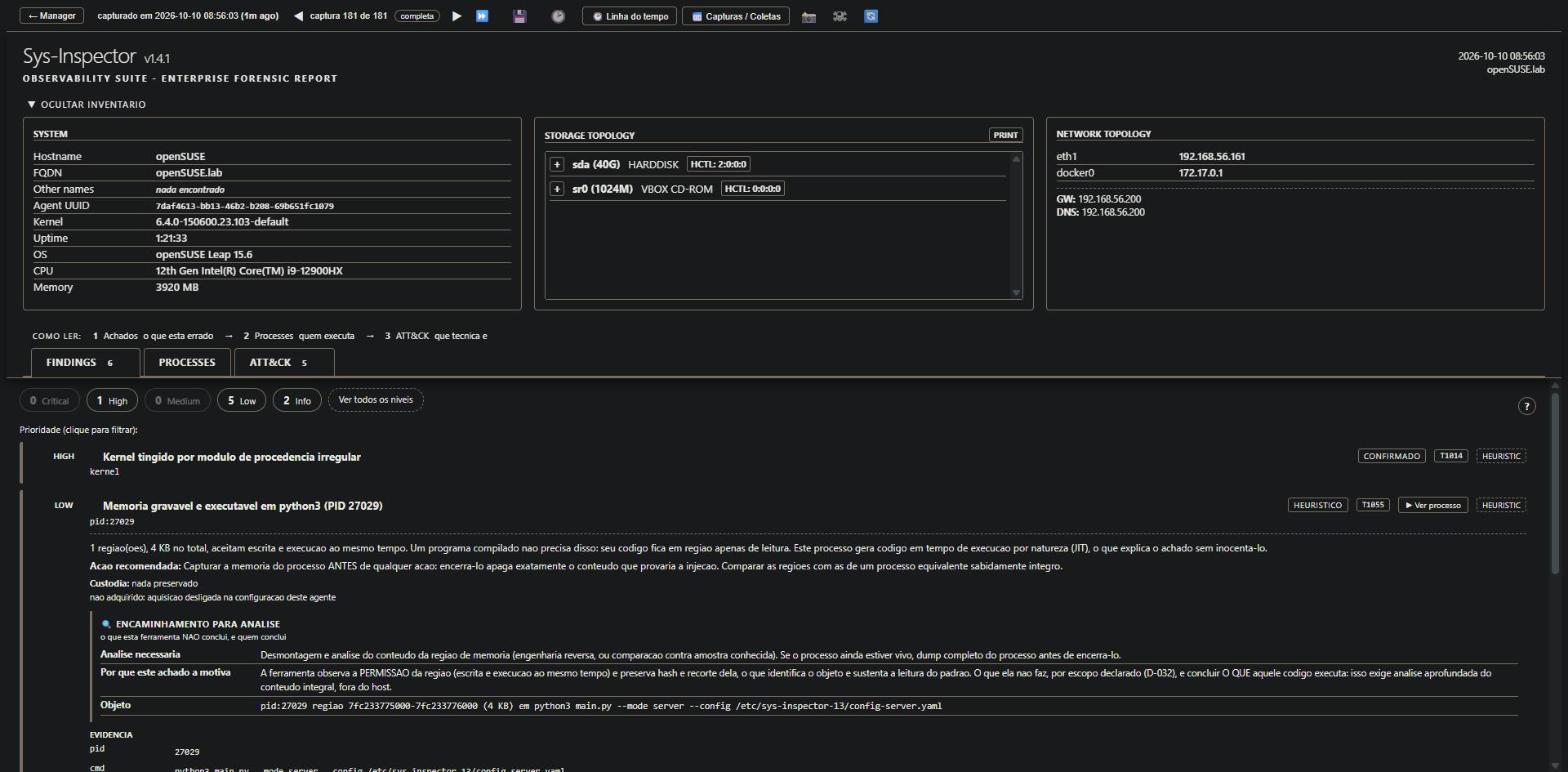Click the T1014 technique tag
The height and width of the screenshot is (772, 1568).
[x=1450, y=456]
